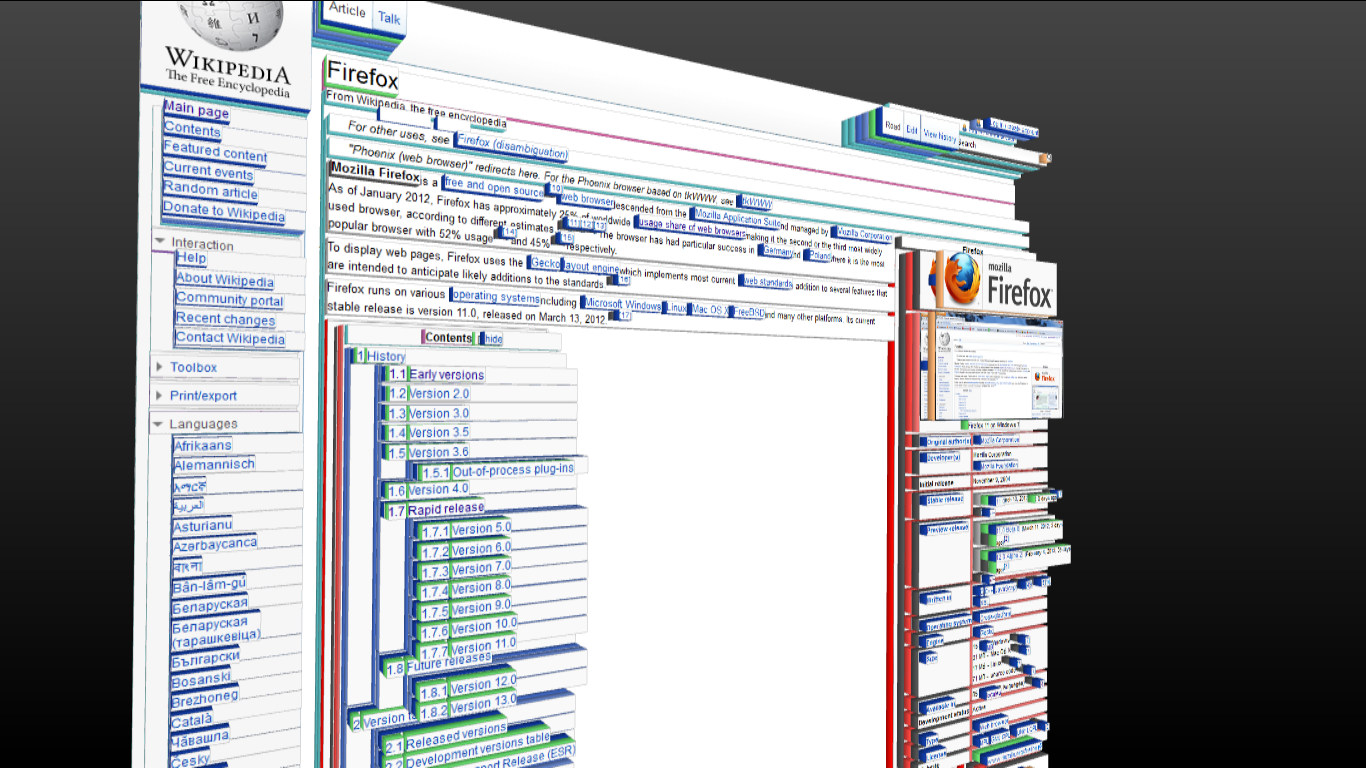Load a Random article from the sidebar
This screenshot has width=1366, height=768.
(x=210, y=190)
